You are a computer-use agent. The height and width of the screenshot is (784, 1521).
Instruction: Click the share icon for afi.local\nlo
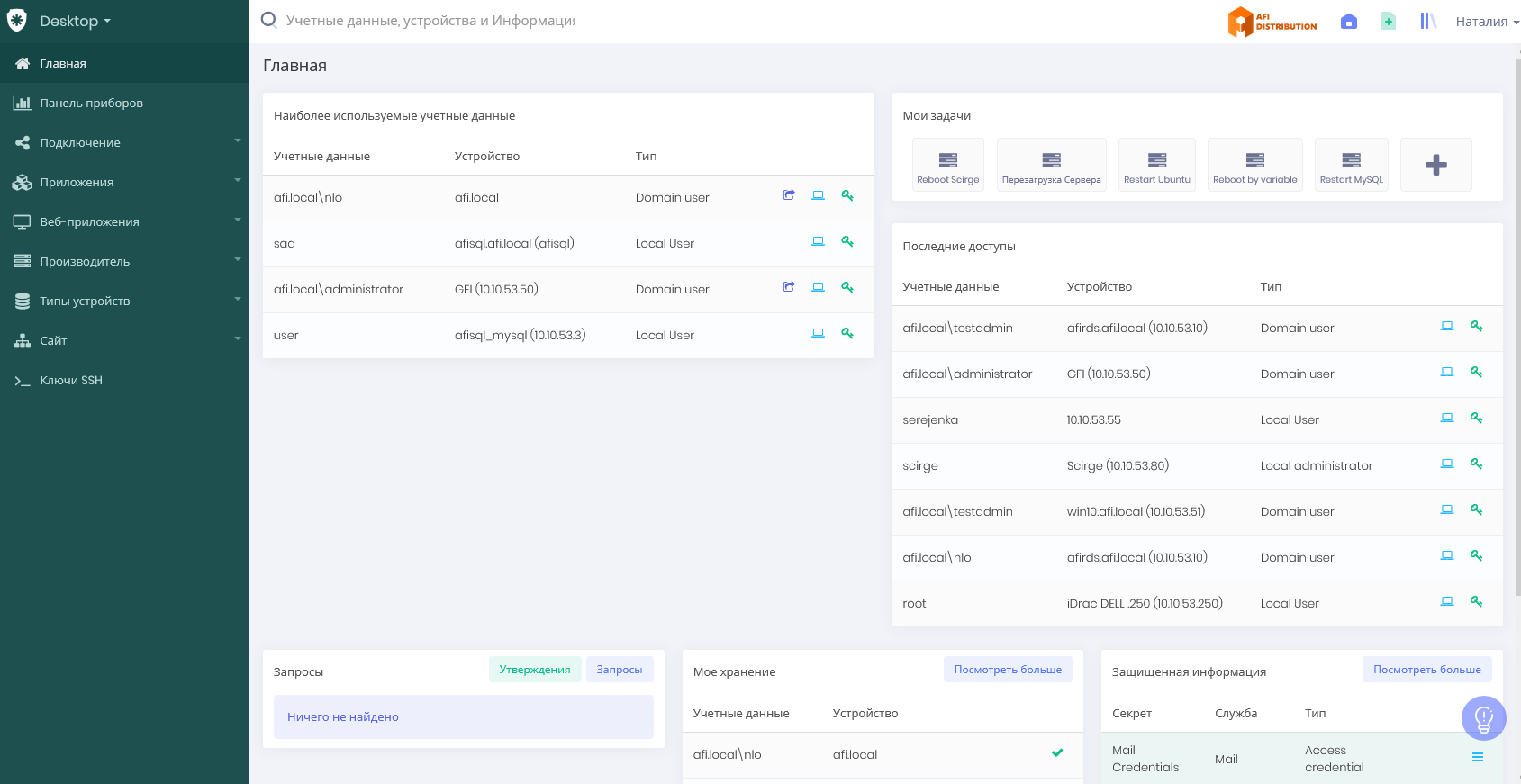789,195
